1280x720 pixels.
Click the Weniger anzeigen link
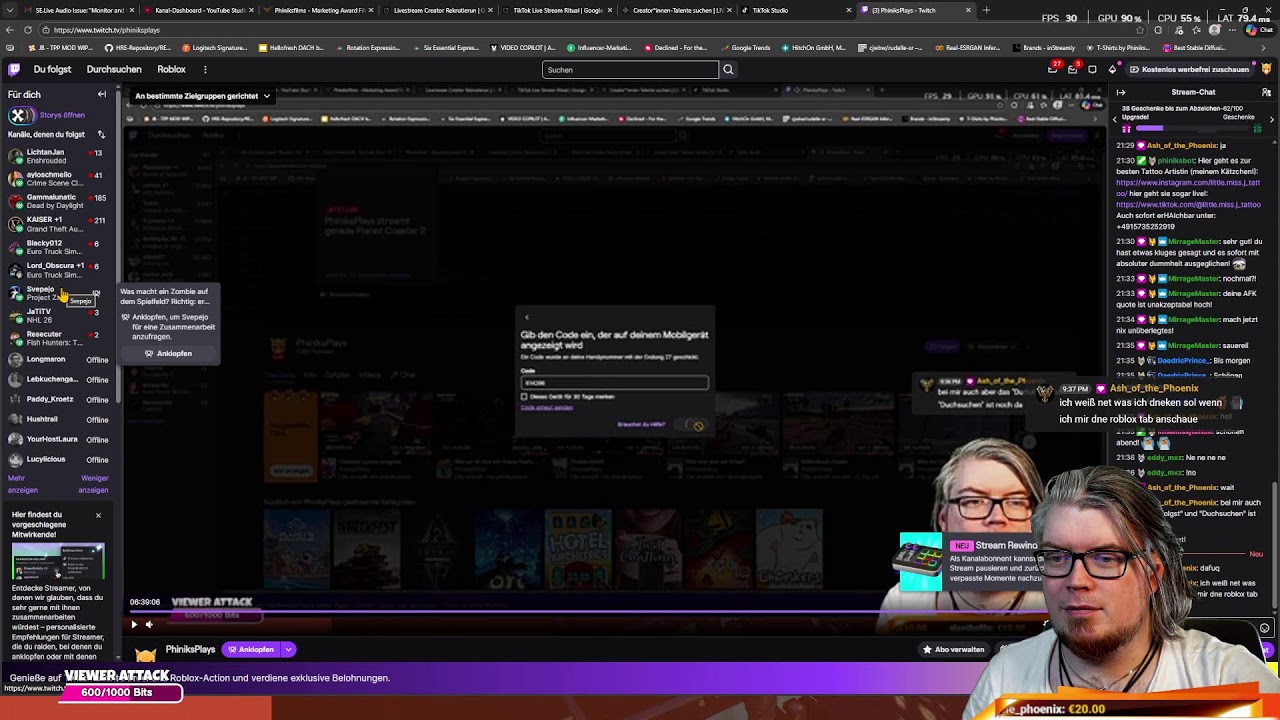click(x=93, y=484)
